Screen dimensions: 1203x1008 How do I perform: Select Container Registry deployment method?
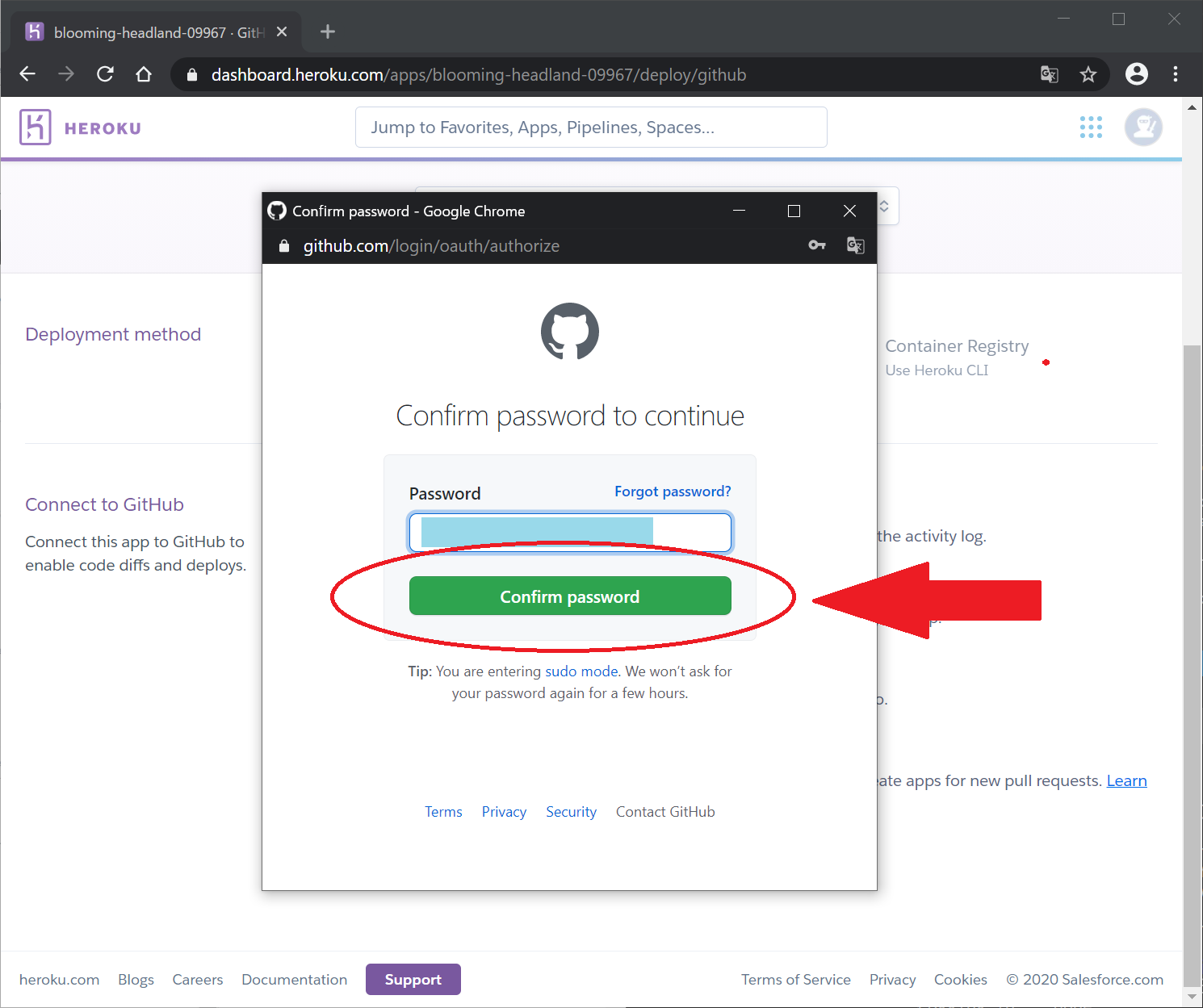click(957, 358)
